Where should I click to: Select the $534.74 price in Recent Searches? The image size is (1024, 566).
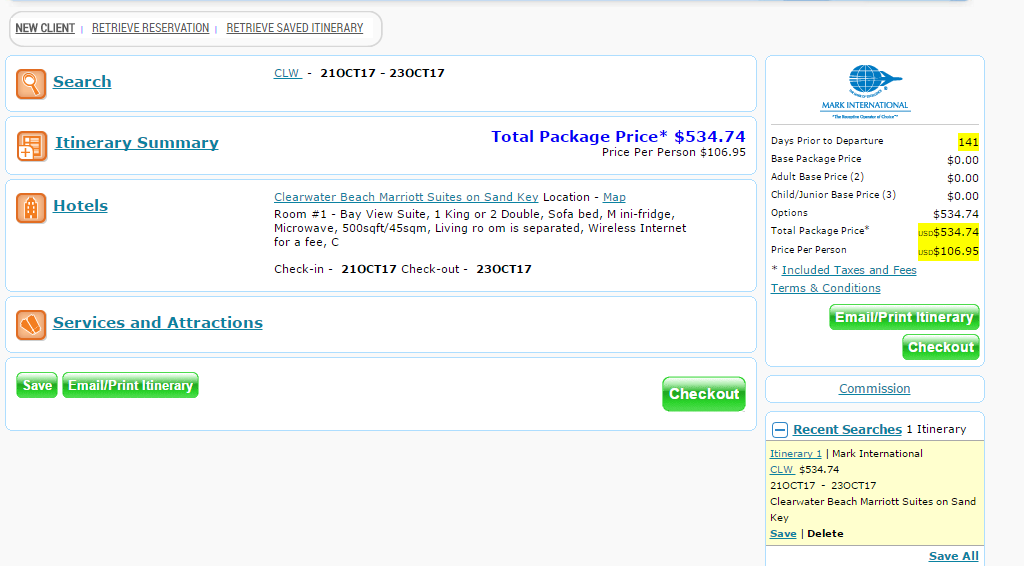point(819,469)
